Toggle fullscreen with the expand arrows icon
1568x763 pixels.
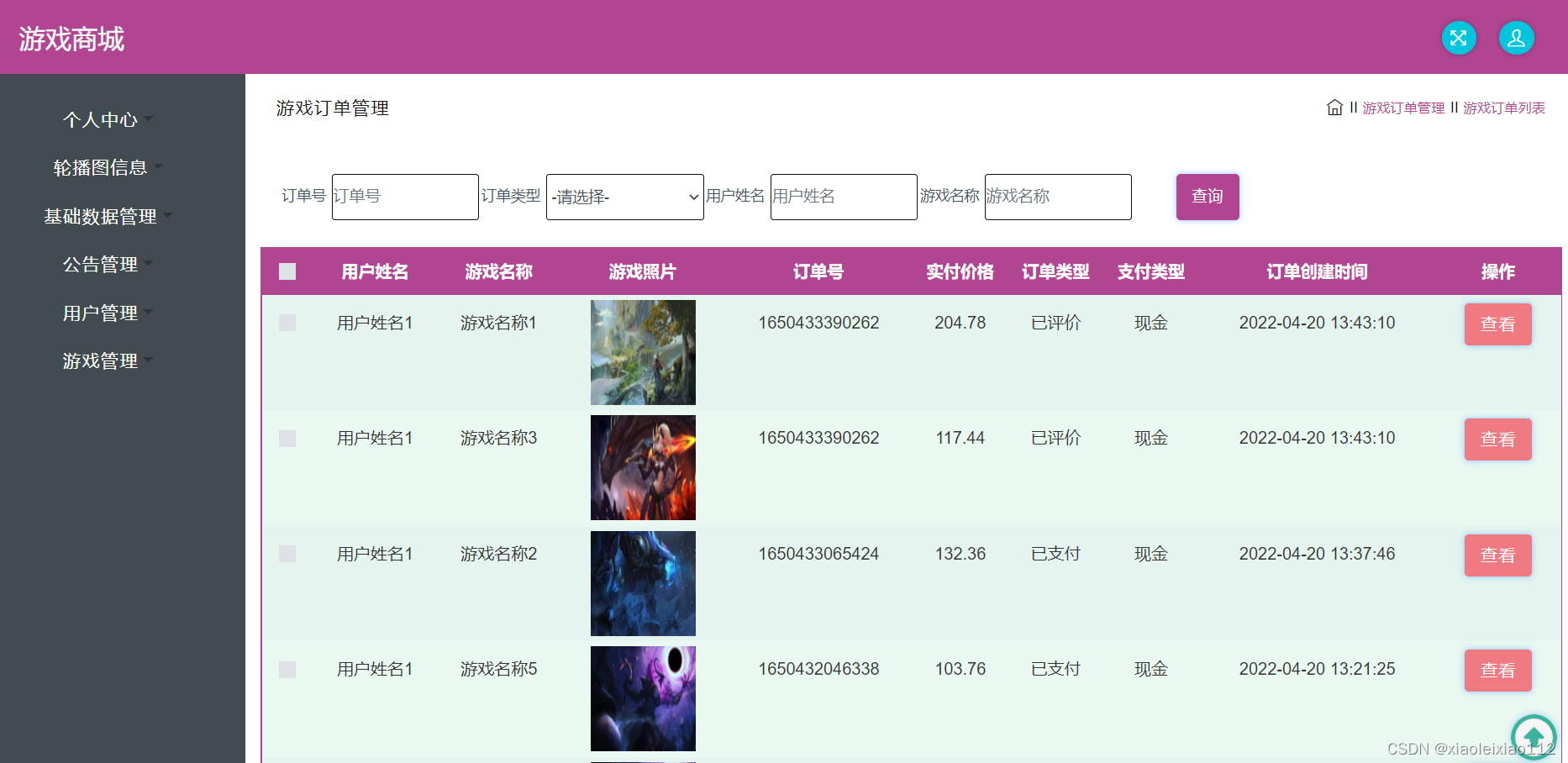[1459, 38]
